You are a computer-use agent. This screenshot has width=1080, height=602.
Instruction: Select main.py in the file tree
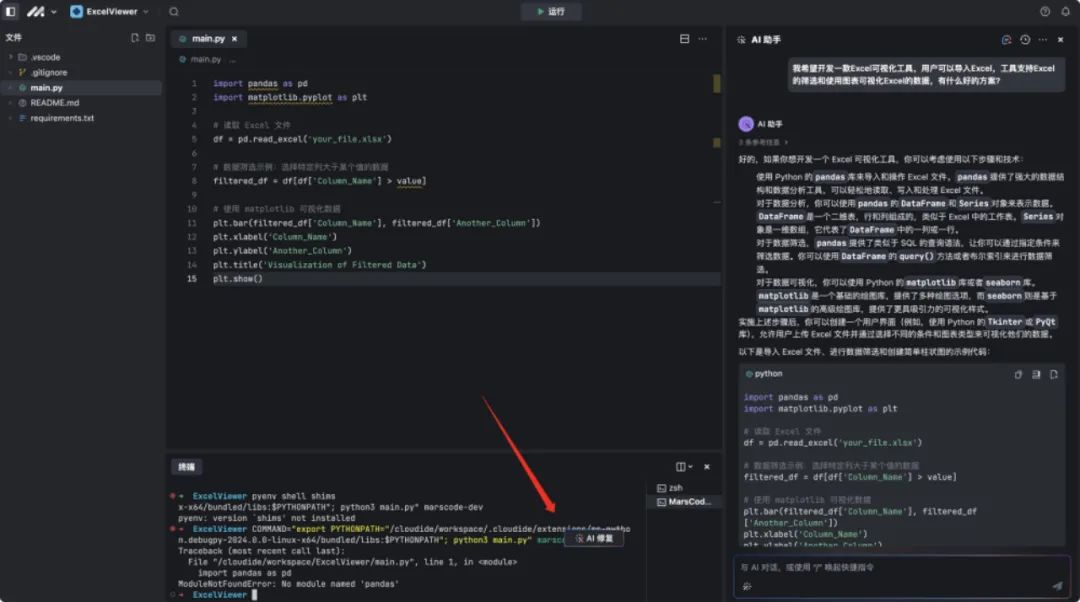click(81, 87)
